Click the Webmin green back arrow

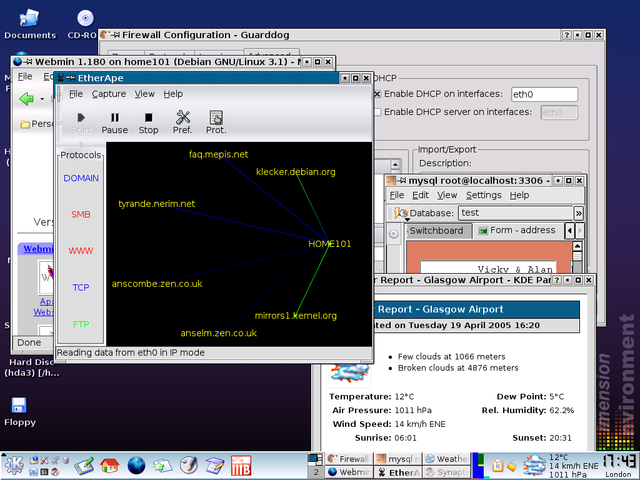pos(27,98)
